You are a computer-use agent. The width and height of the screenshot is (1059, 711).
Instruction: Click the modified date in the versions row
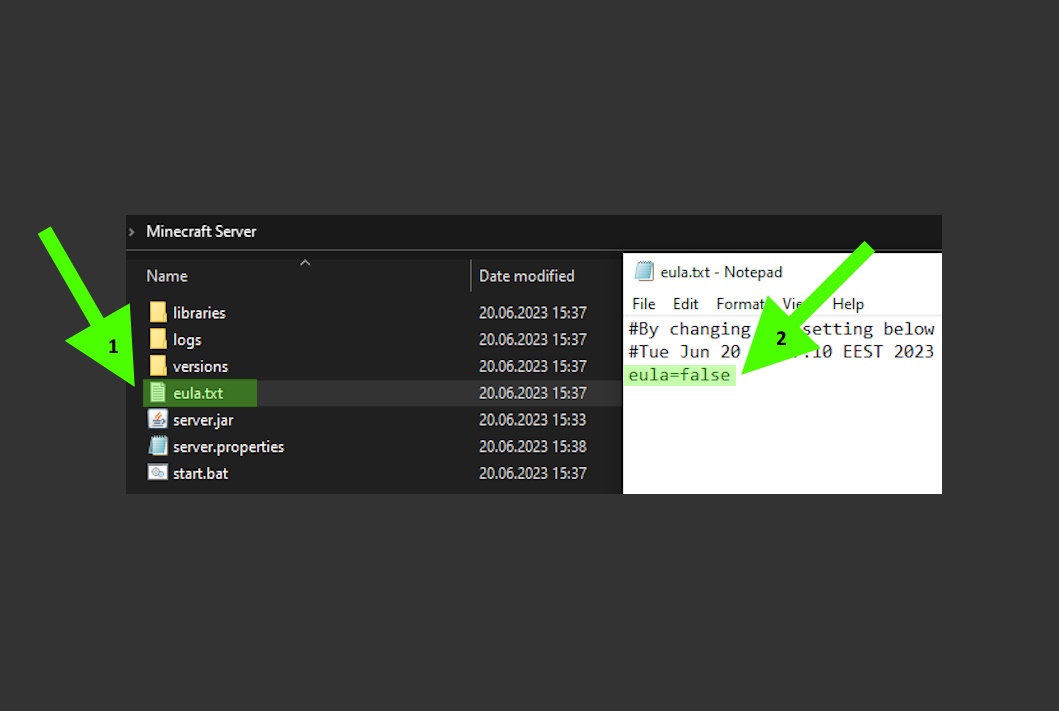click(x=533, y=367)
